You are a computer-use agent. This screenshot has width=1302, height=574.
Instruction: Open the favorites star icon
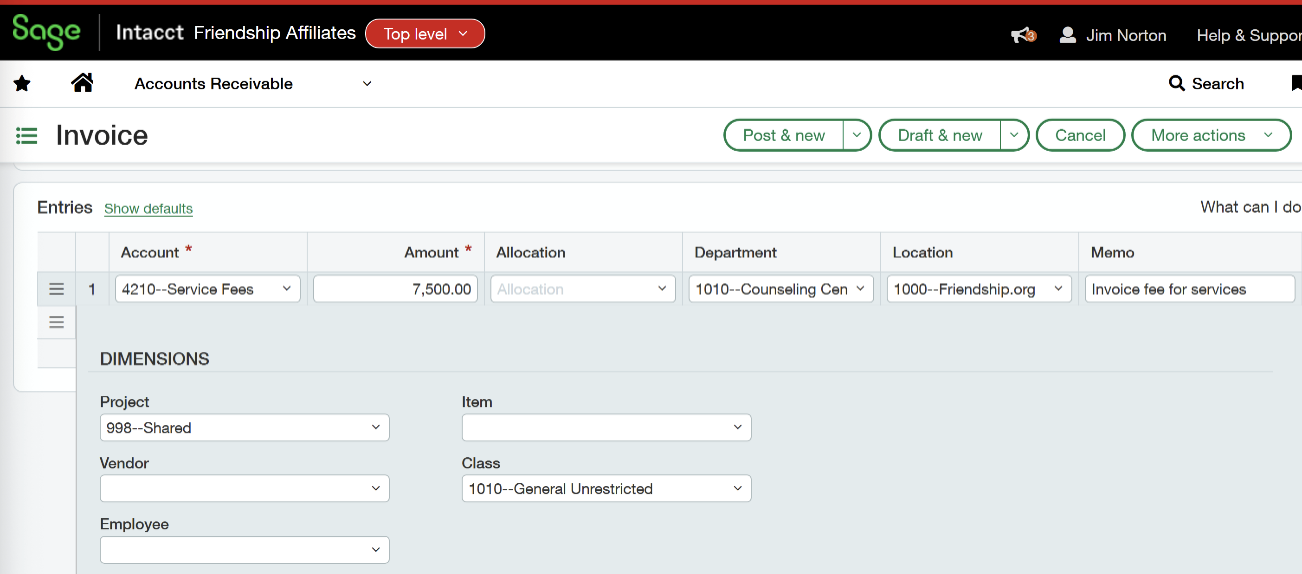tap(22, 84)
